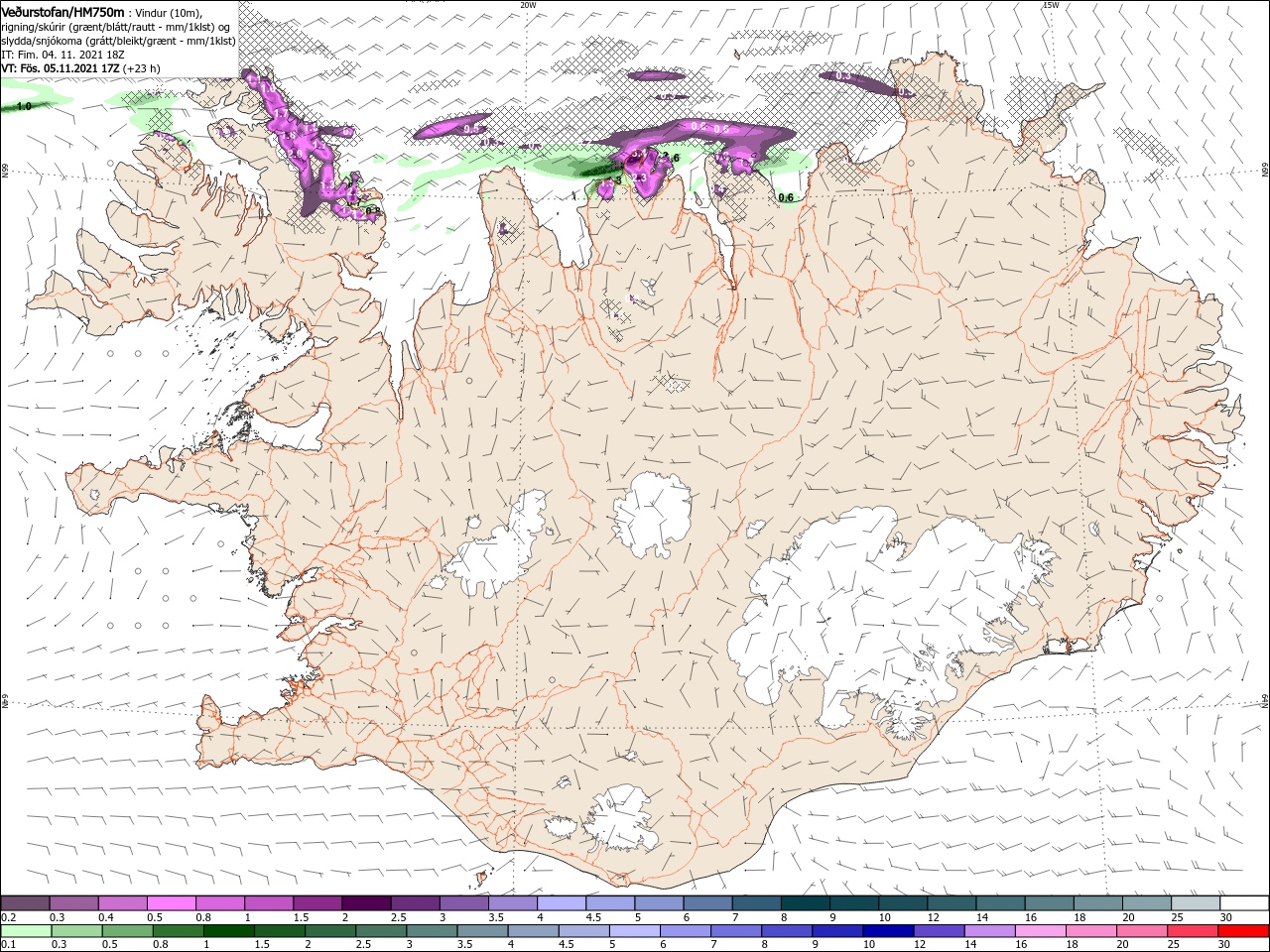The width and height of the screenshot is (1270, 952).
Task: Select the light pink 16–18 bottom-row swatch
Action: 1040,930
